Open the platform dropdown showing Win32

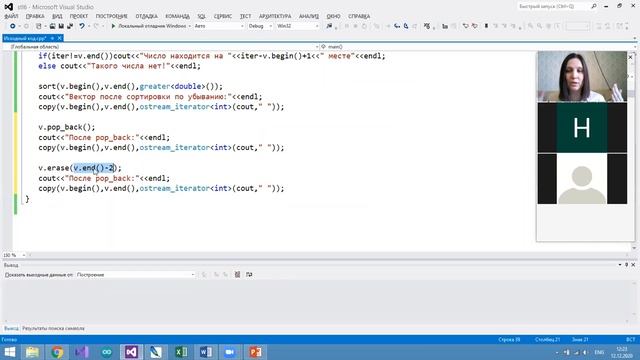click(298, 26)
